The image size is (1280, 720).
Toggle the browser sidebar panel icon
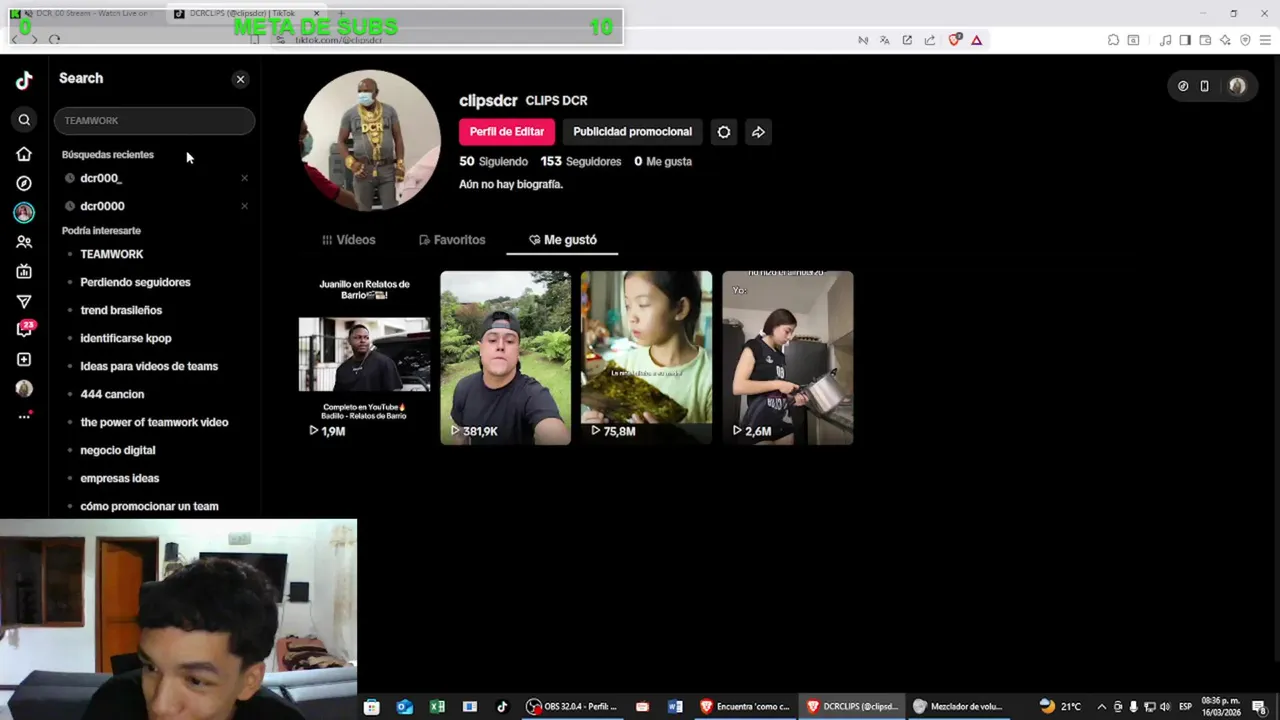(1185, 40)
